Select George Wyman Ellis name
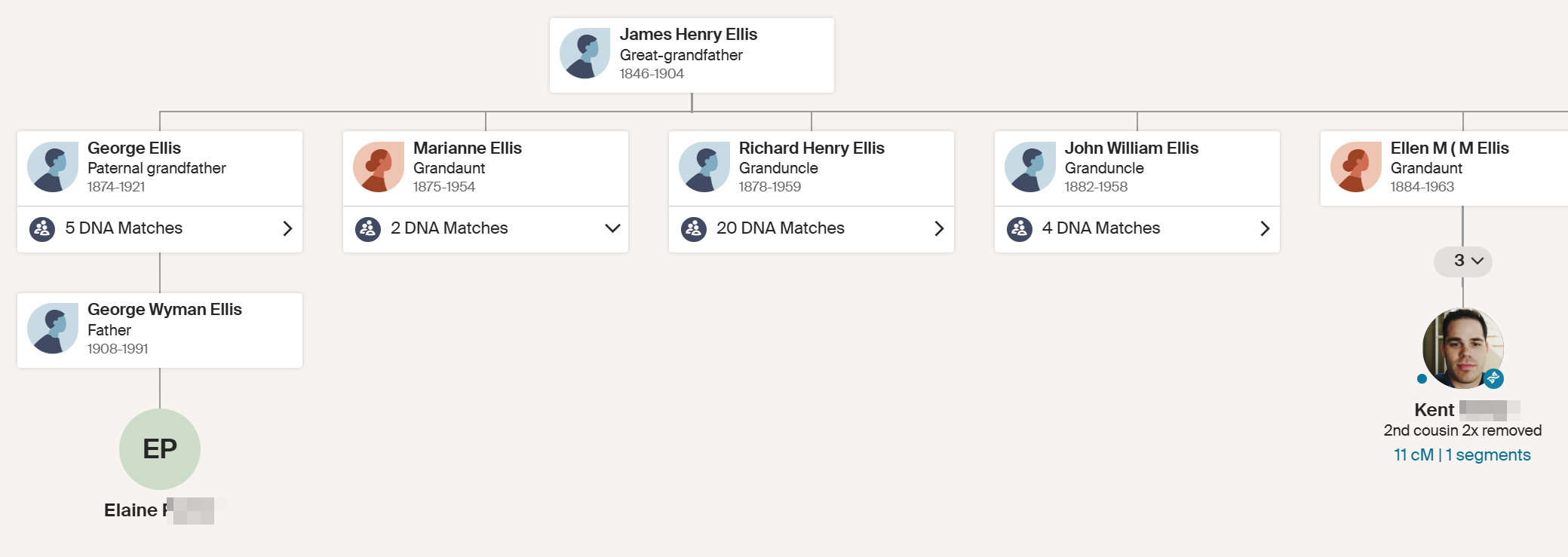Viewport: 1568px width, 557px height. [164, 310]
